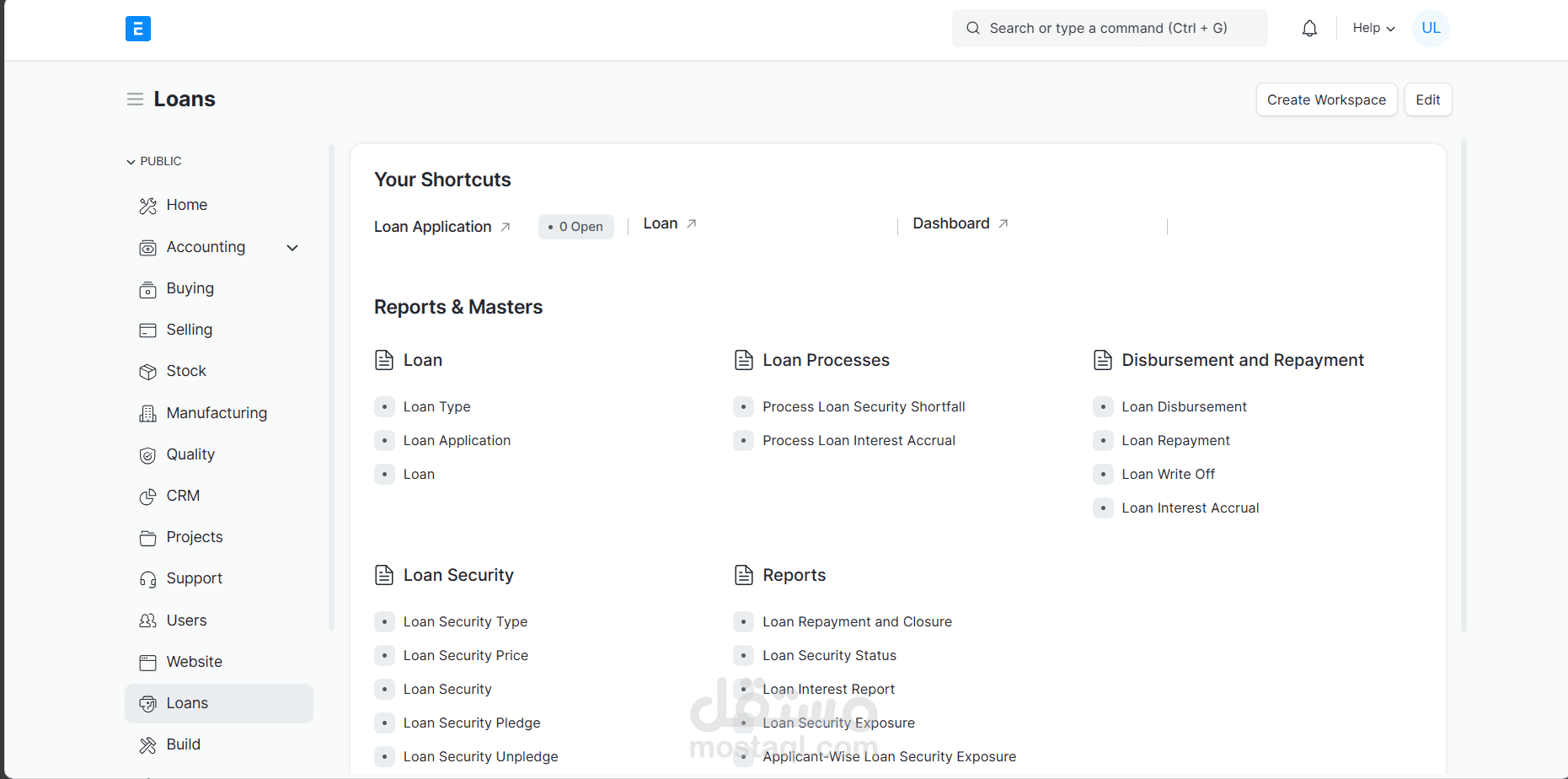
Task: Click the Loans sidebar icon
Action: pyautogui.click(x=147, y=704)
